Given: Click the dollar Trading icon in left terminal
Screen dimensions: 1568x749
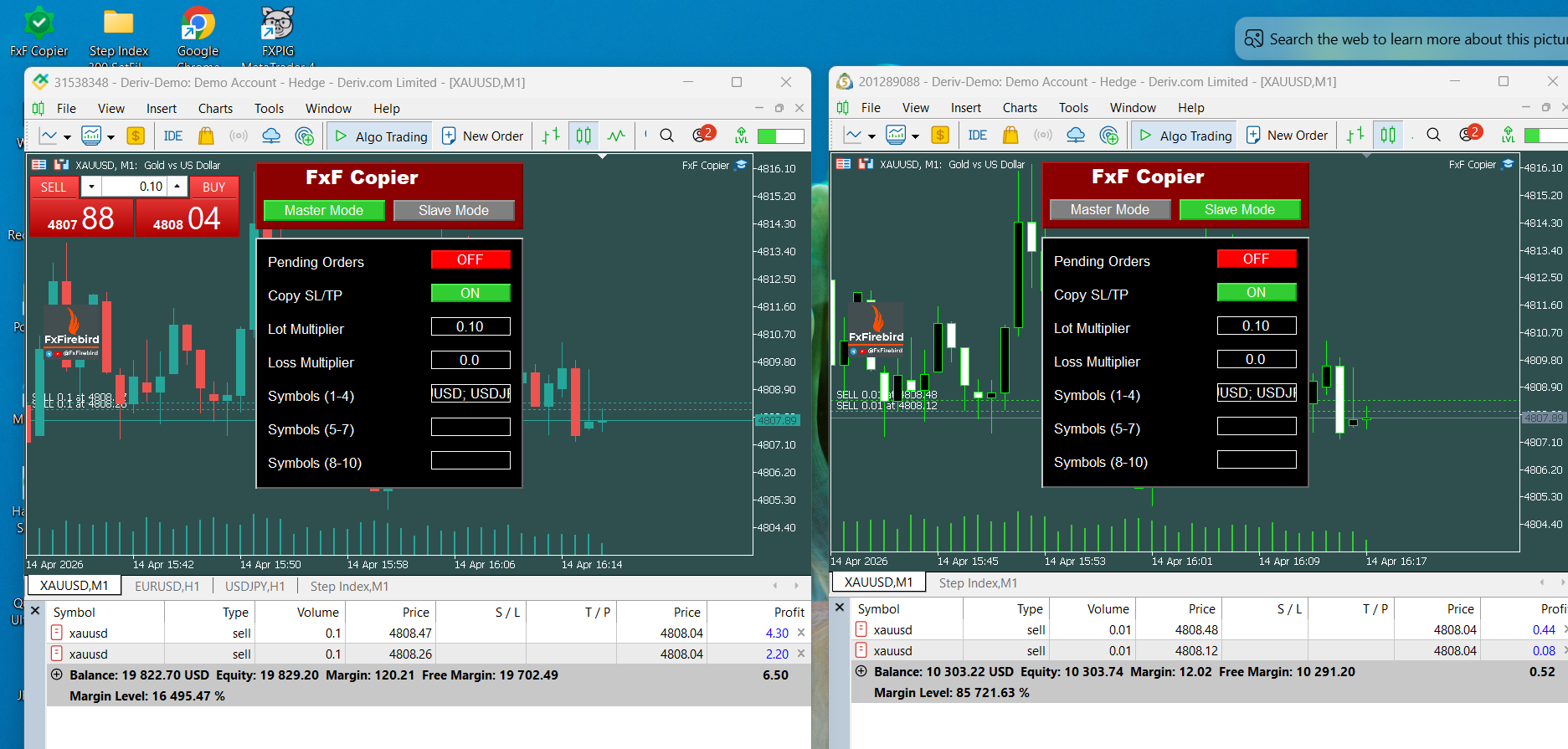Looking at the screenshot, I should (136, 136).
